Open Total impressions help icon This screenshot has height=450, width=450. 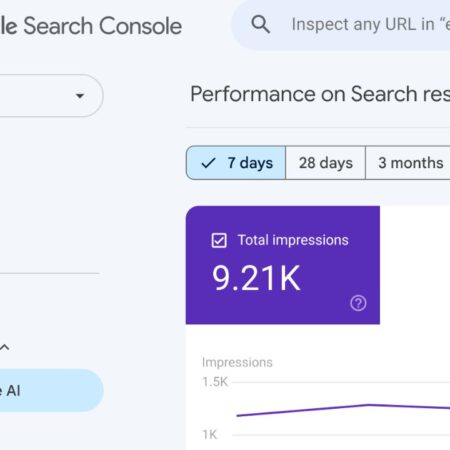point(358,303)
